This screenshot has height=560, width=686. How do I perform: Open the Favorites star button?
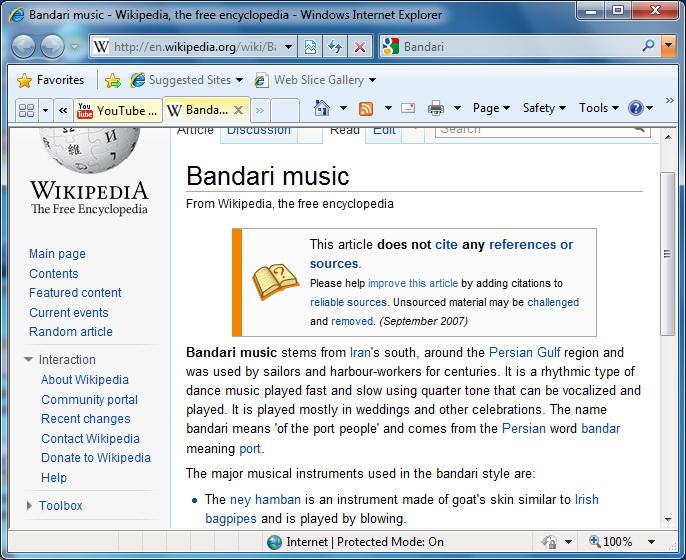click(50, 80)
